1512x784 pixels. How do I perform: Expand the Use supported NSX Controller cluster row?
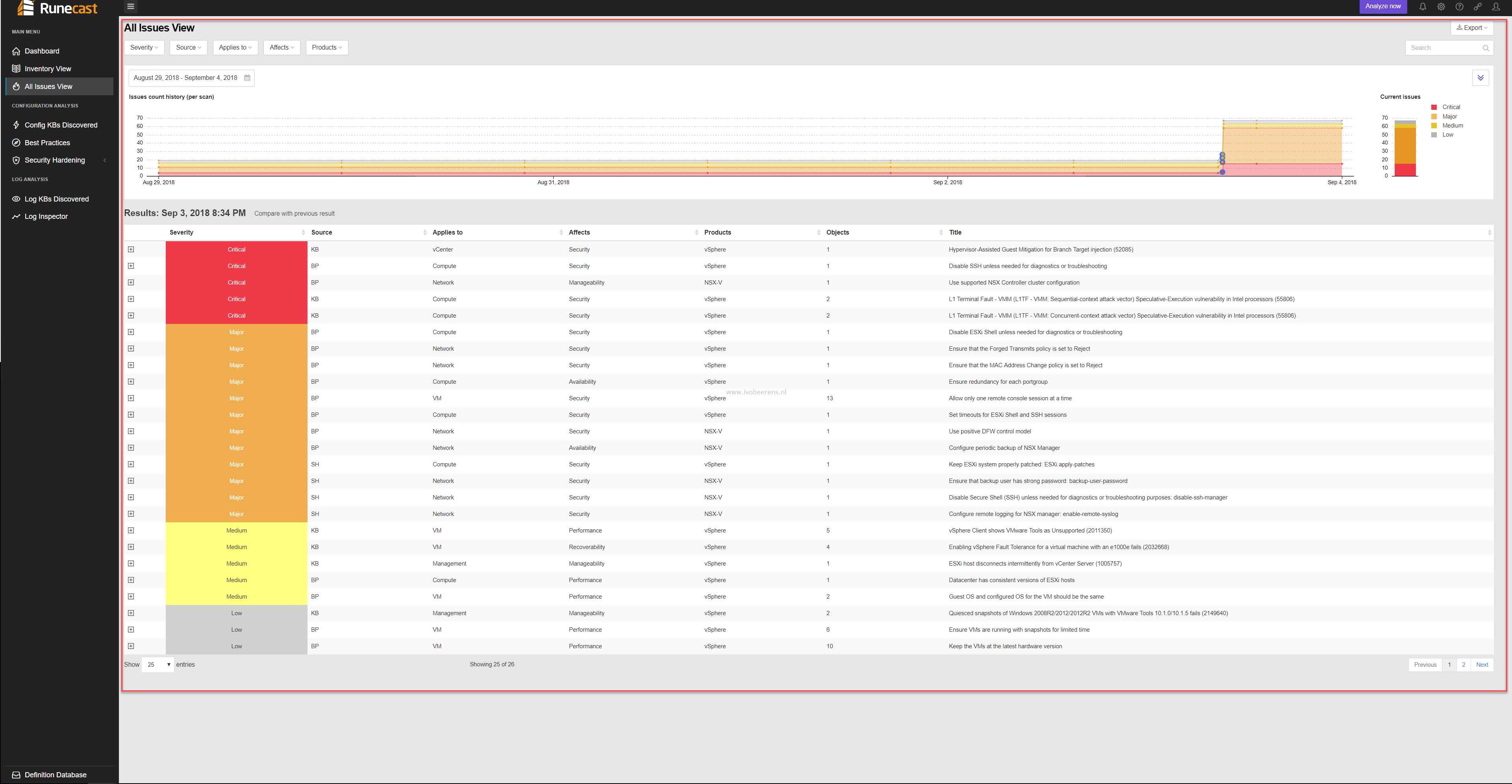[131, 282]
